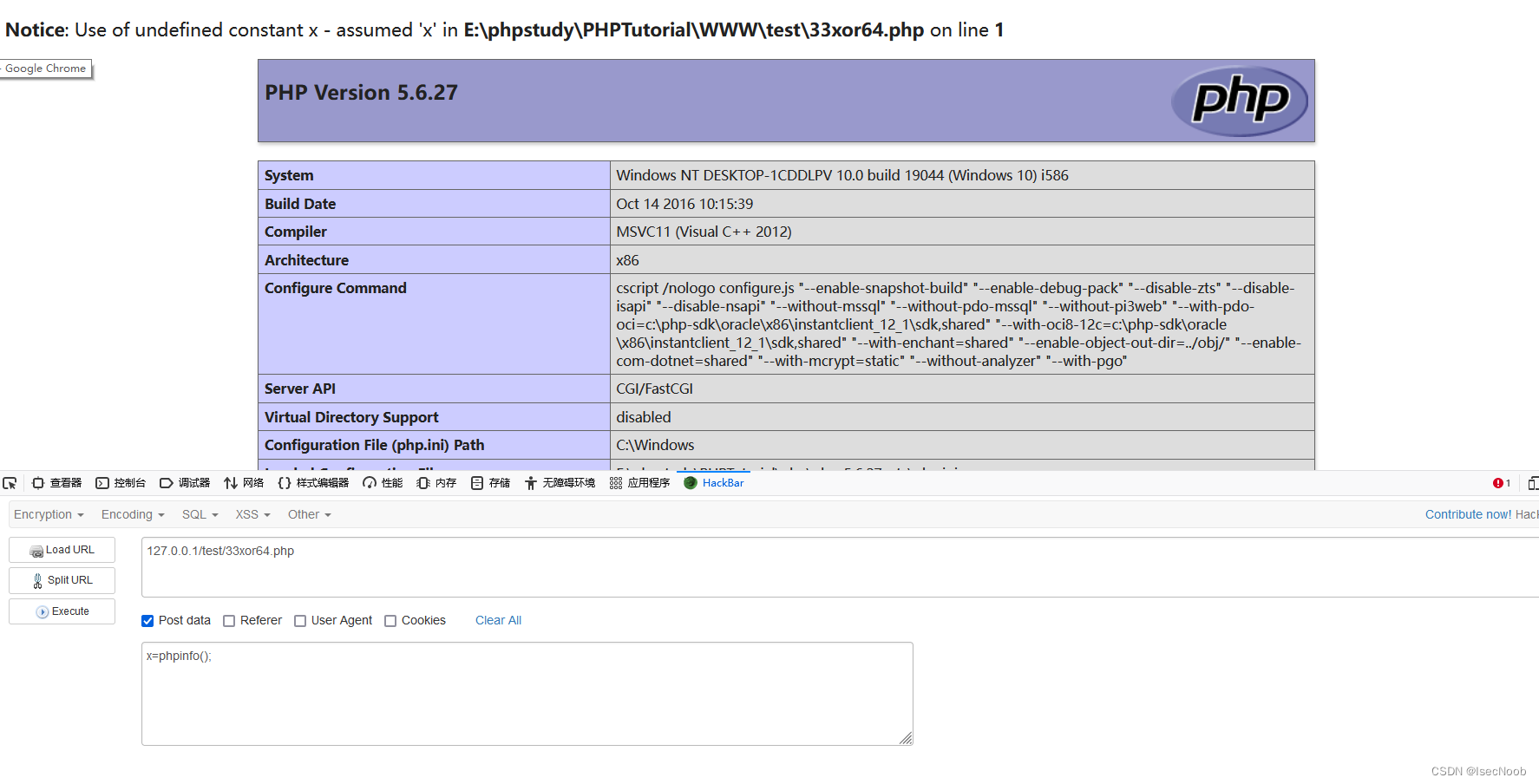Click the 'CGI/FastCGI' value cell

[654, 389]
